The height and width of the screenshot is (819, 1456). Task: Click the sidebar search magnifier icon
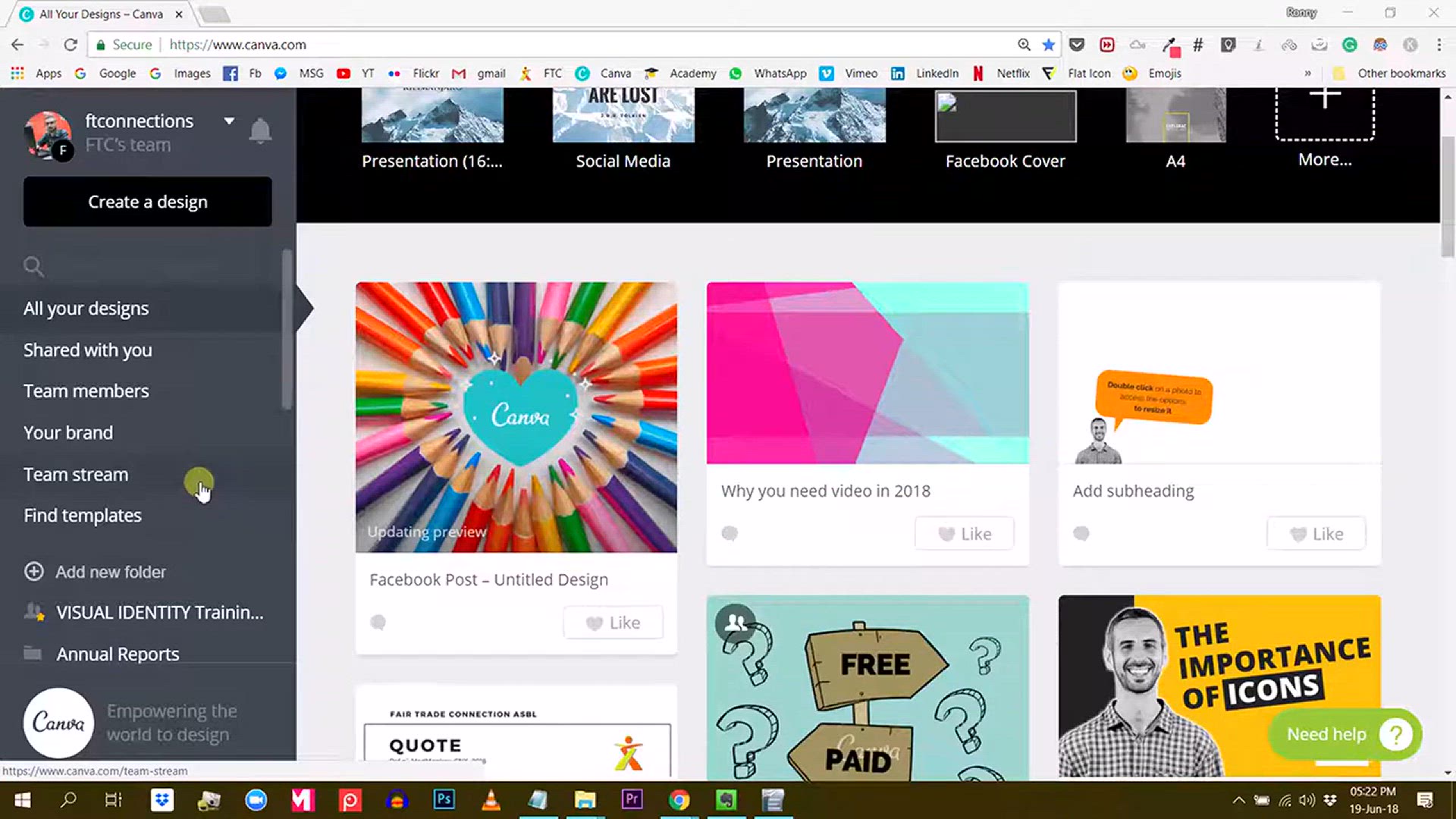[33, 266]
